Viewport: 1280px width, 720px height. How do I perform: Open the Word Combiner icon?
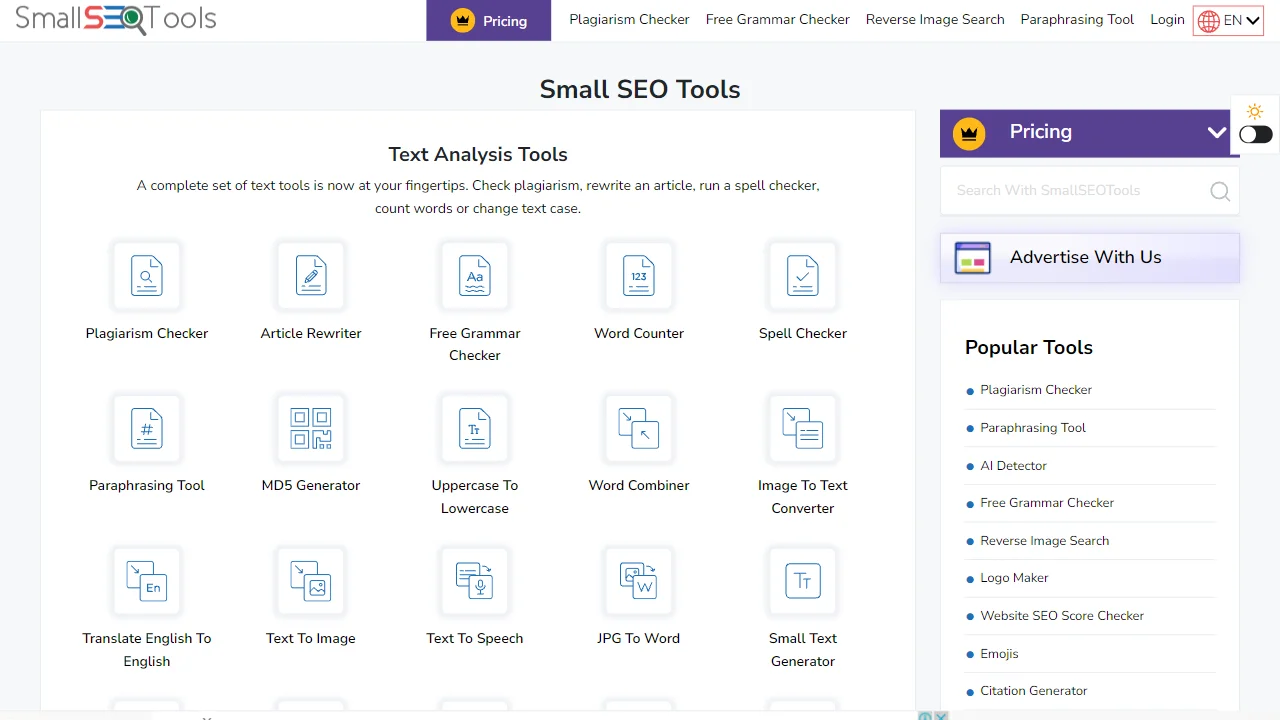click(639, 428)
